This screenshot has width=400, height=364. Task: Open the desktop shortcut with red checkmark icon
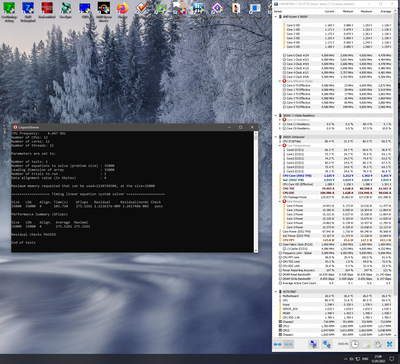pyautogui.click(x=142, y=8)
